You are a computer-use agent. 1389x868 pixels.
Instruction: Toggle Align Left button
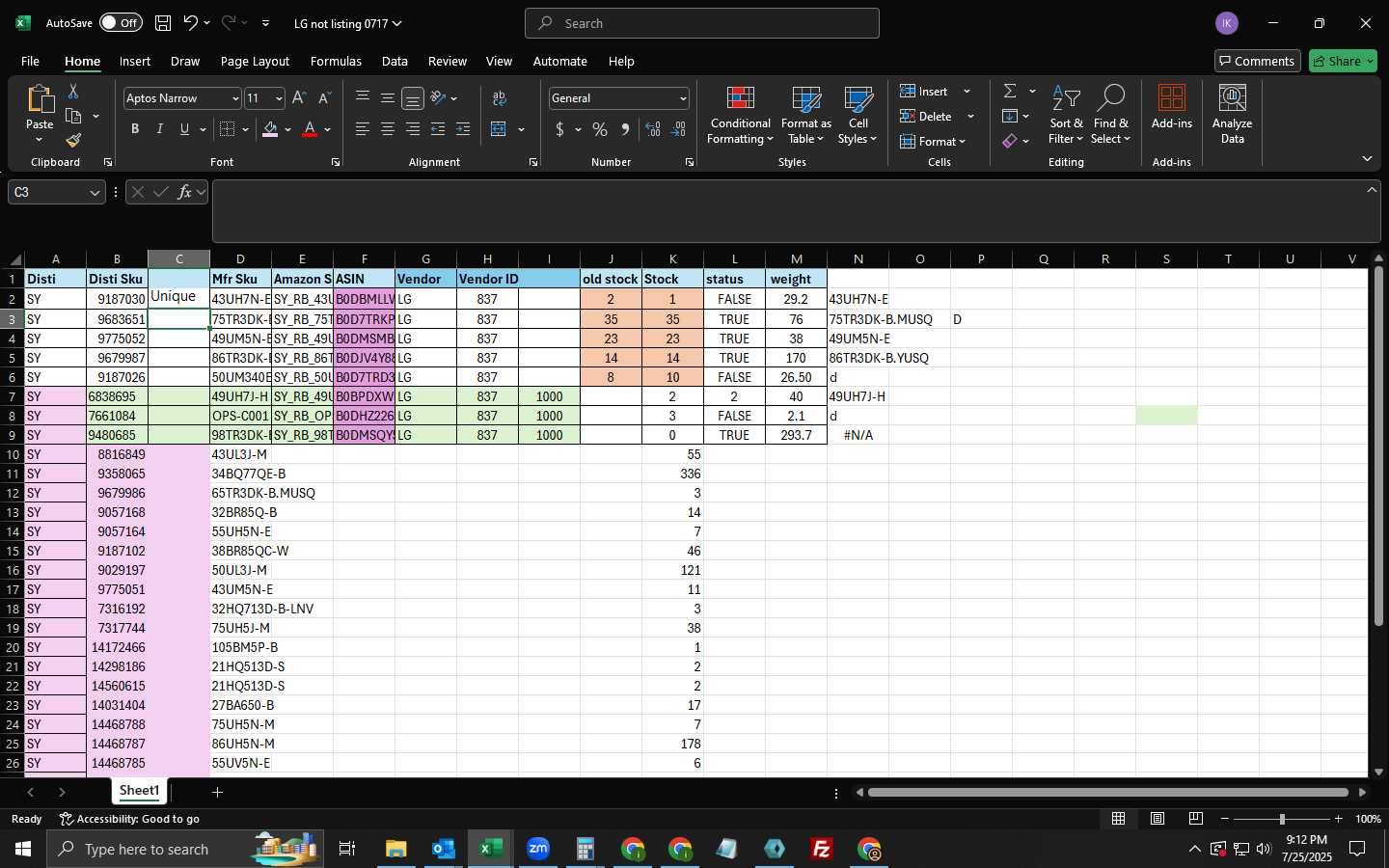(x=363, y=129)
